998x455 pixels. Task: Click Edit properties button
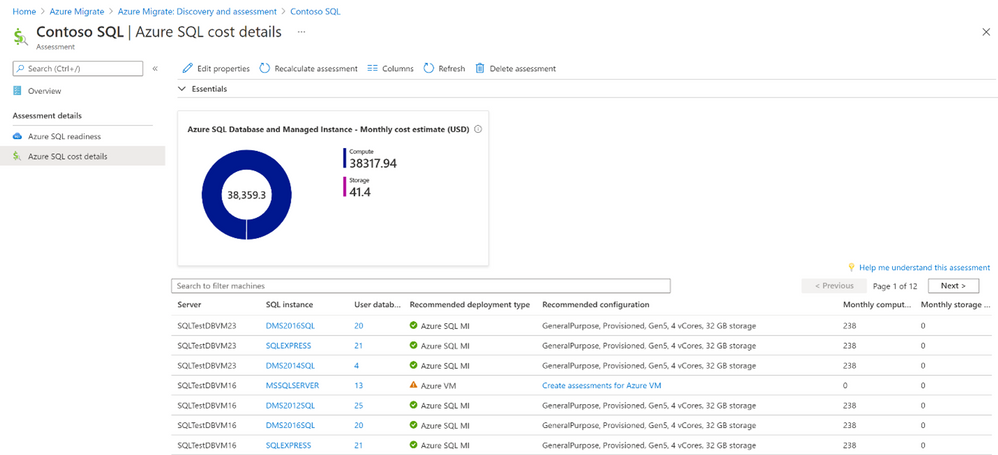pos(216,68)
